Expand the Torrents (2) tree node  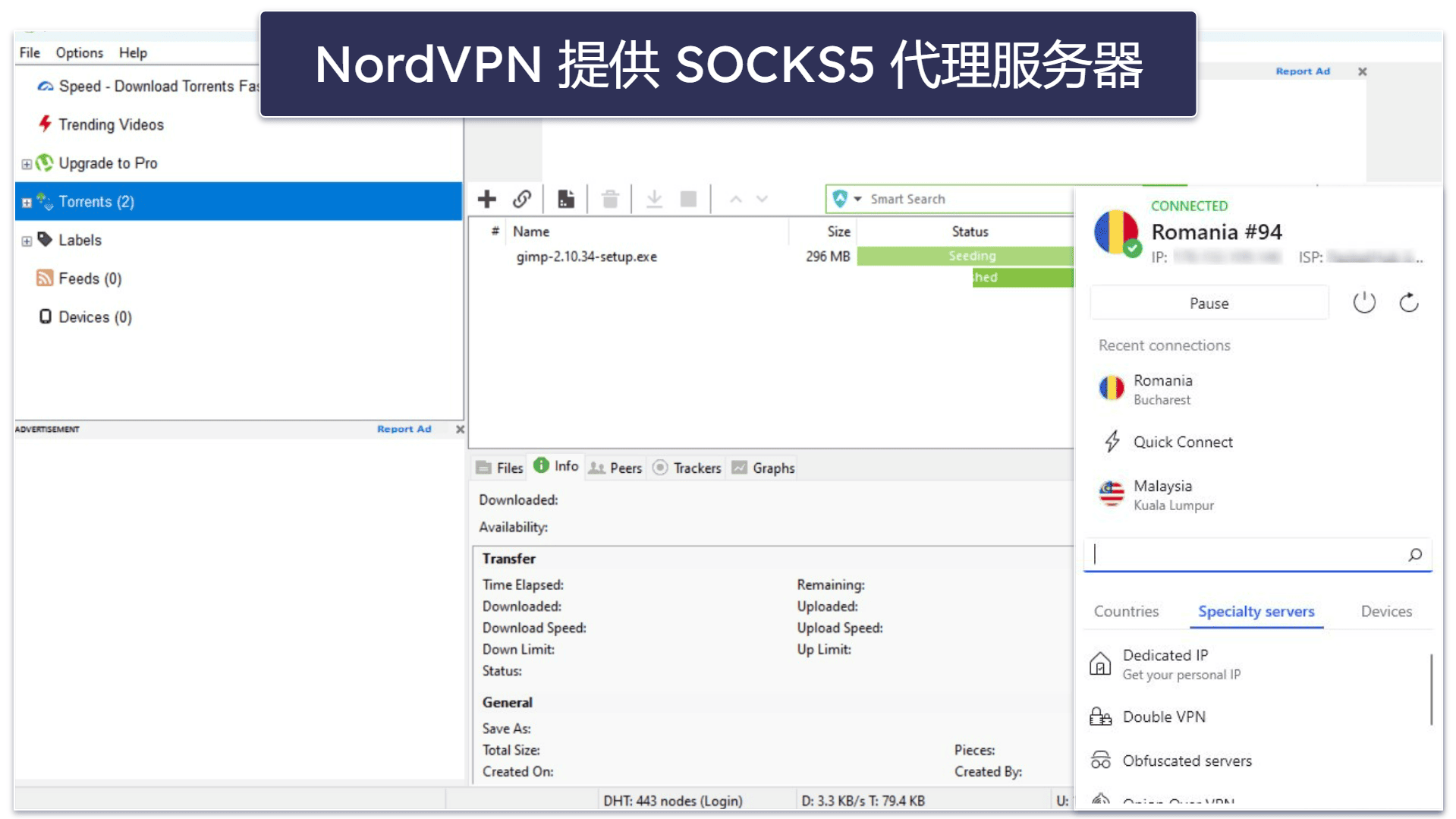(x=27, y=203)
